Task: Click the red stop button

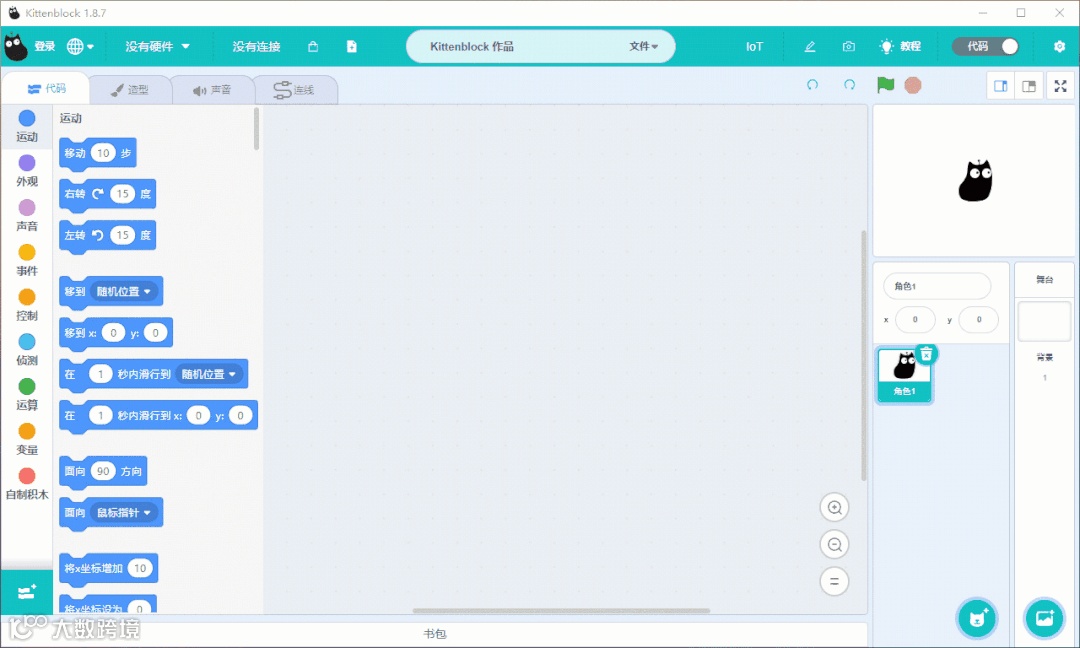Action: [913, 85]
